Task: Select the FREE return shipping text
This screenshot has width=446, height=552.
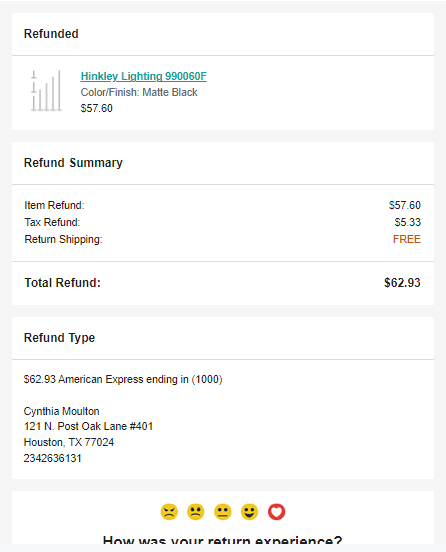Action: pos(407,239)
